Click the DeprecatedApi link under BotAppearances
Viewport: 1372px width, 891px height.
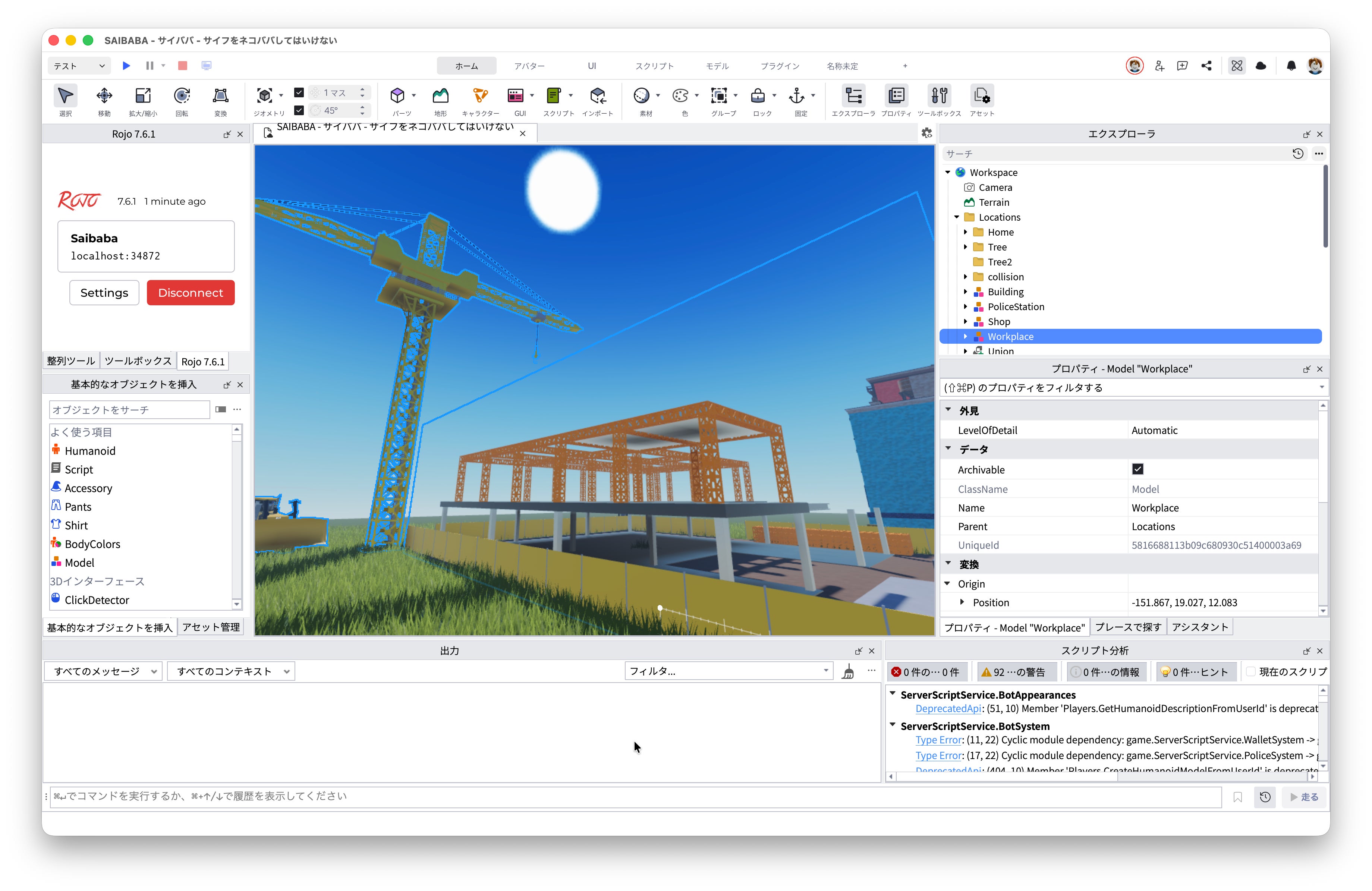pos(948,708)
